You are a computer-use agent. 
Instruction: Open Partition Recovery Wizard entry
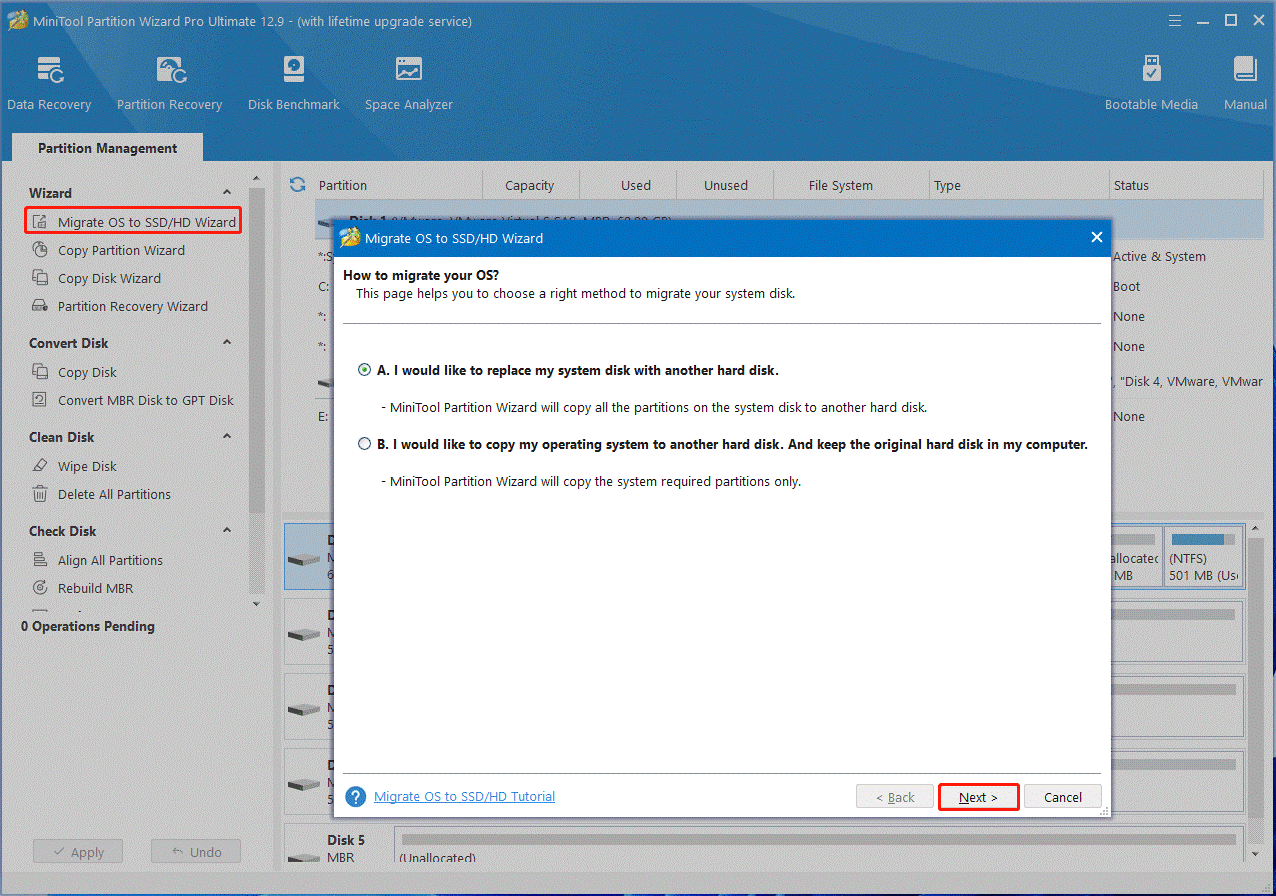[133, 306]
